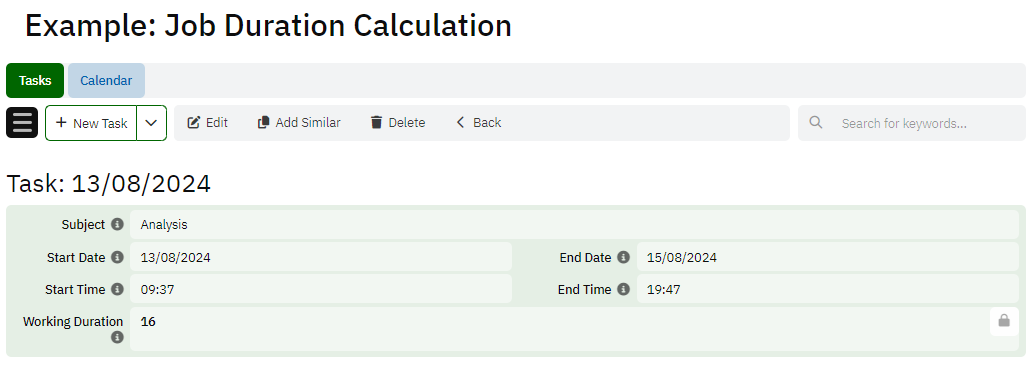Click the Subject info icon
Viewport: 1031px width, 365px height.
click(x=117, y=225)
